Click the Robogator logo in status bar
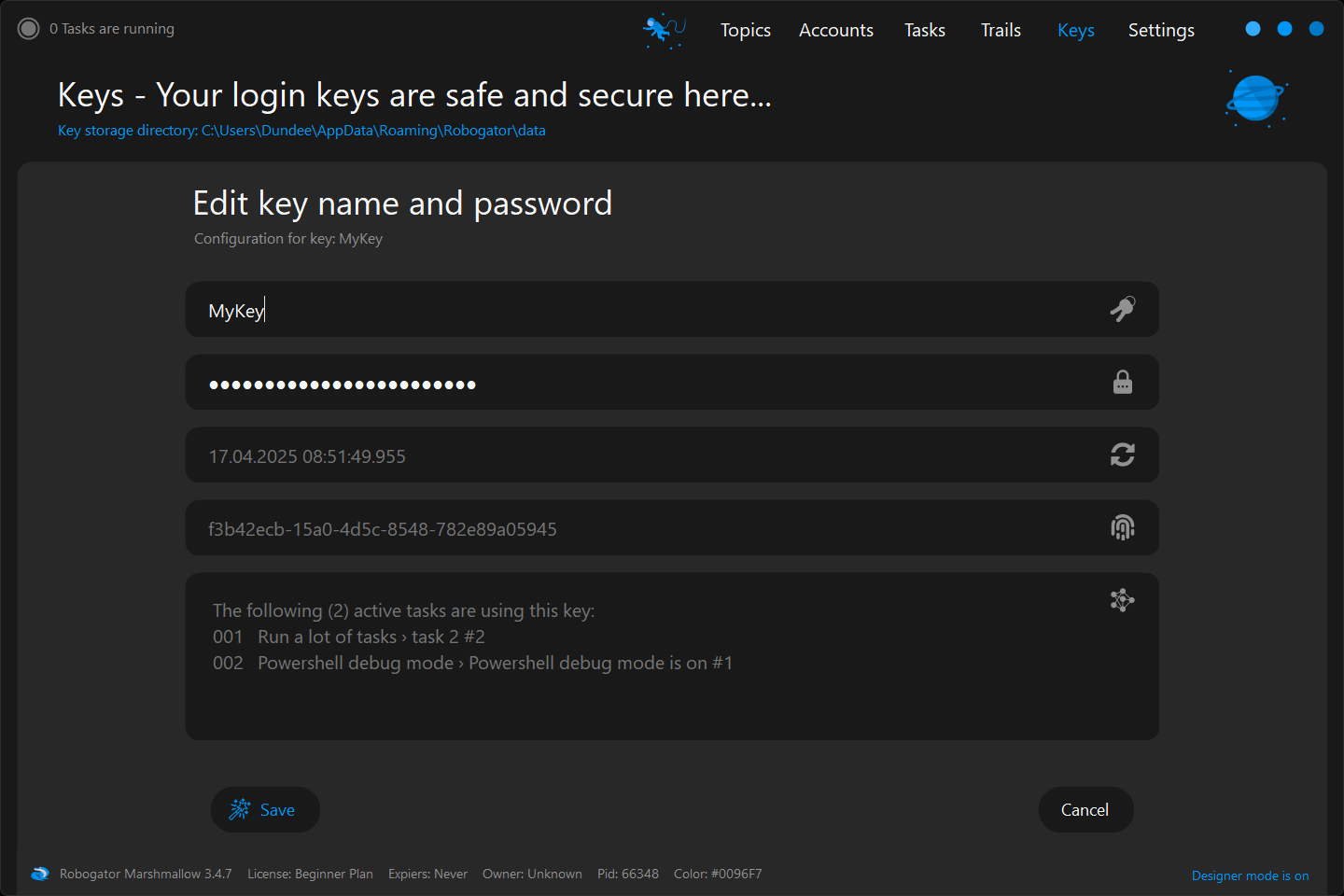This screenshot has height=896, width=1344. [39, 874]
